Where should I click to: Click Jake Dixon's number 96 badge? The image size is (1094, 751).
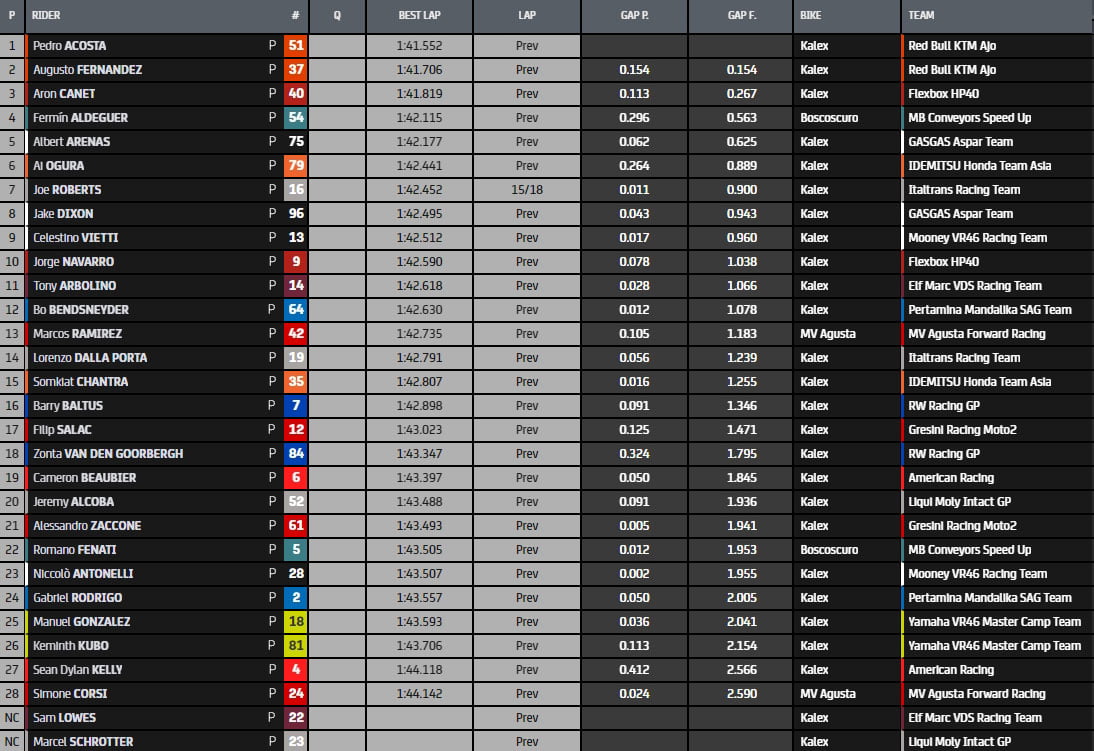(295, 214)
